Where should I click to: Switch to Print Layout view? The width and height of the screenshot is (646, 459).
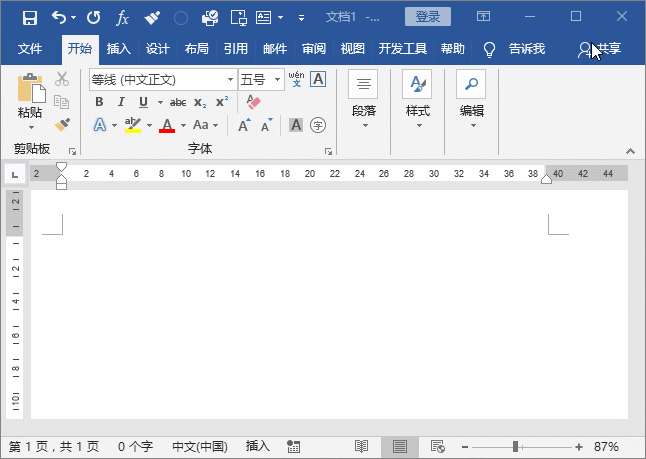(400, 447)
